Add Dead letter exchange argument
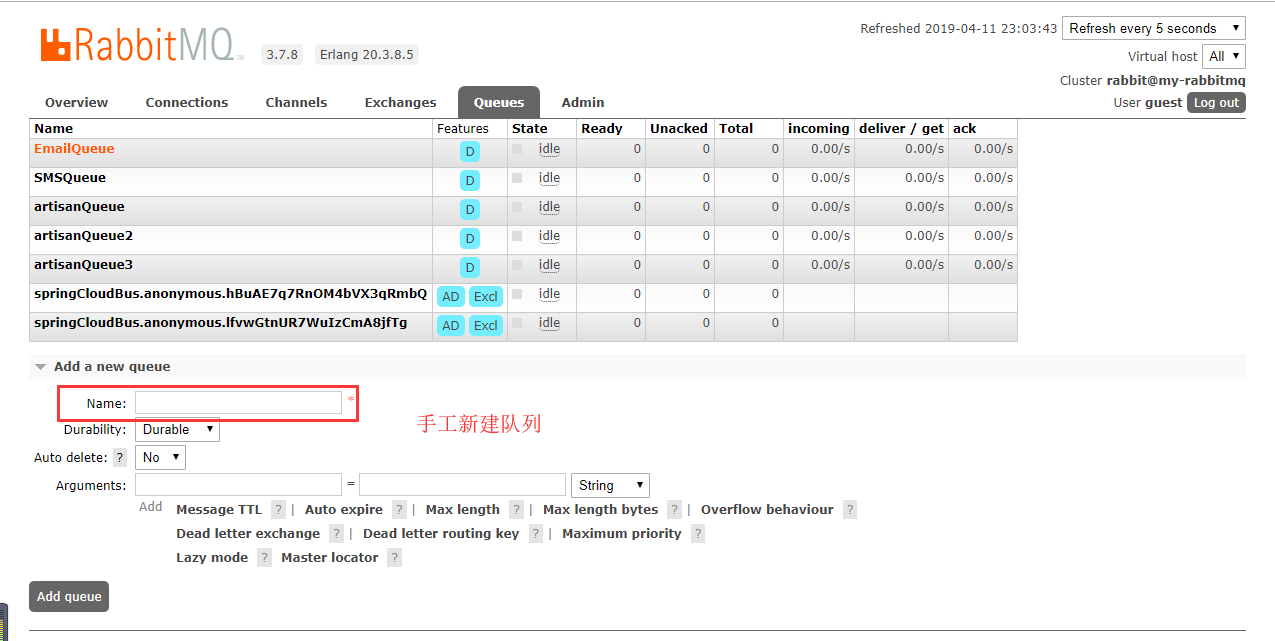1275x641 pixels. (248, 534)
